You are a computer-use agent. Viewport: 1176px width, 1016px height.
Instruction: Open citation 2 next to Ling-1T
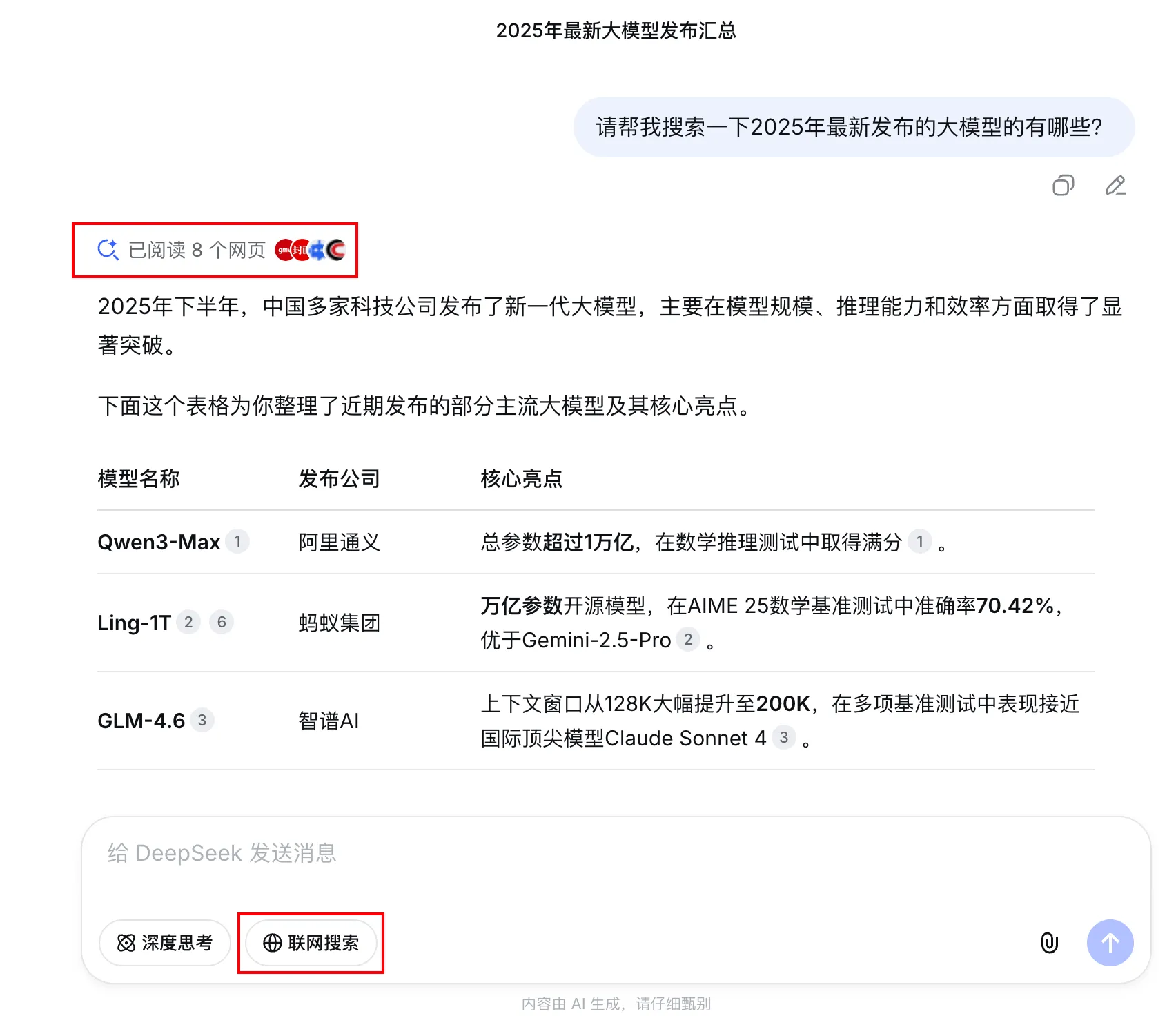coord(188,622)
